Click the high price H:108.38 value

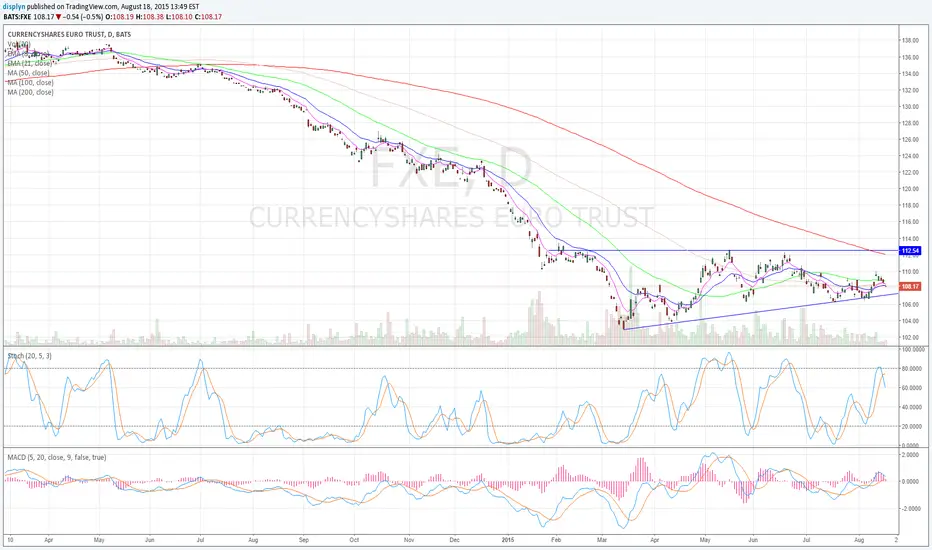click(148, 17)
